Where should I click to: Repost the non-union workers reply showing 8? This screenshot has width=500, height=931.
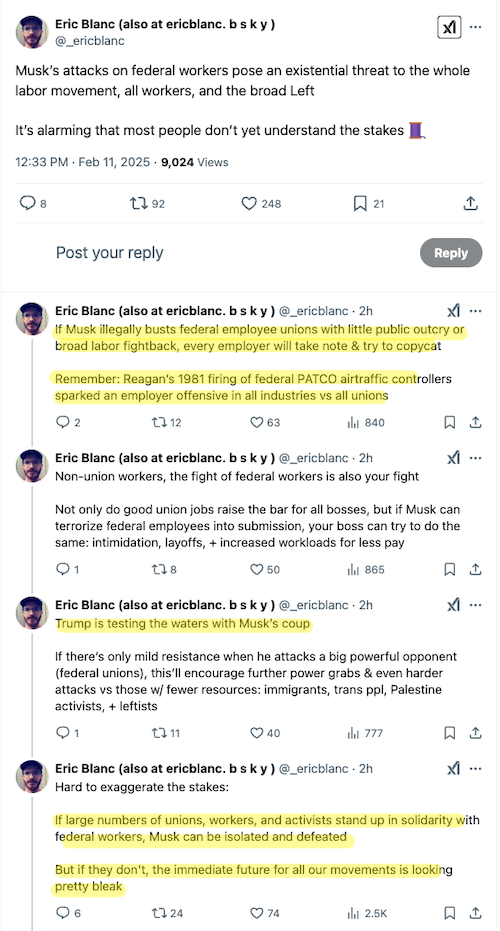pyautogui.click(x=164, y=569)
